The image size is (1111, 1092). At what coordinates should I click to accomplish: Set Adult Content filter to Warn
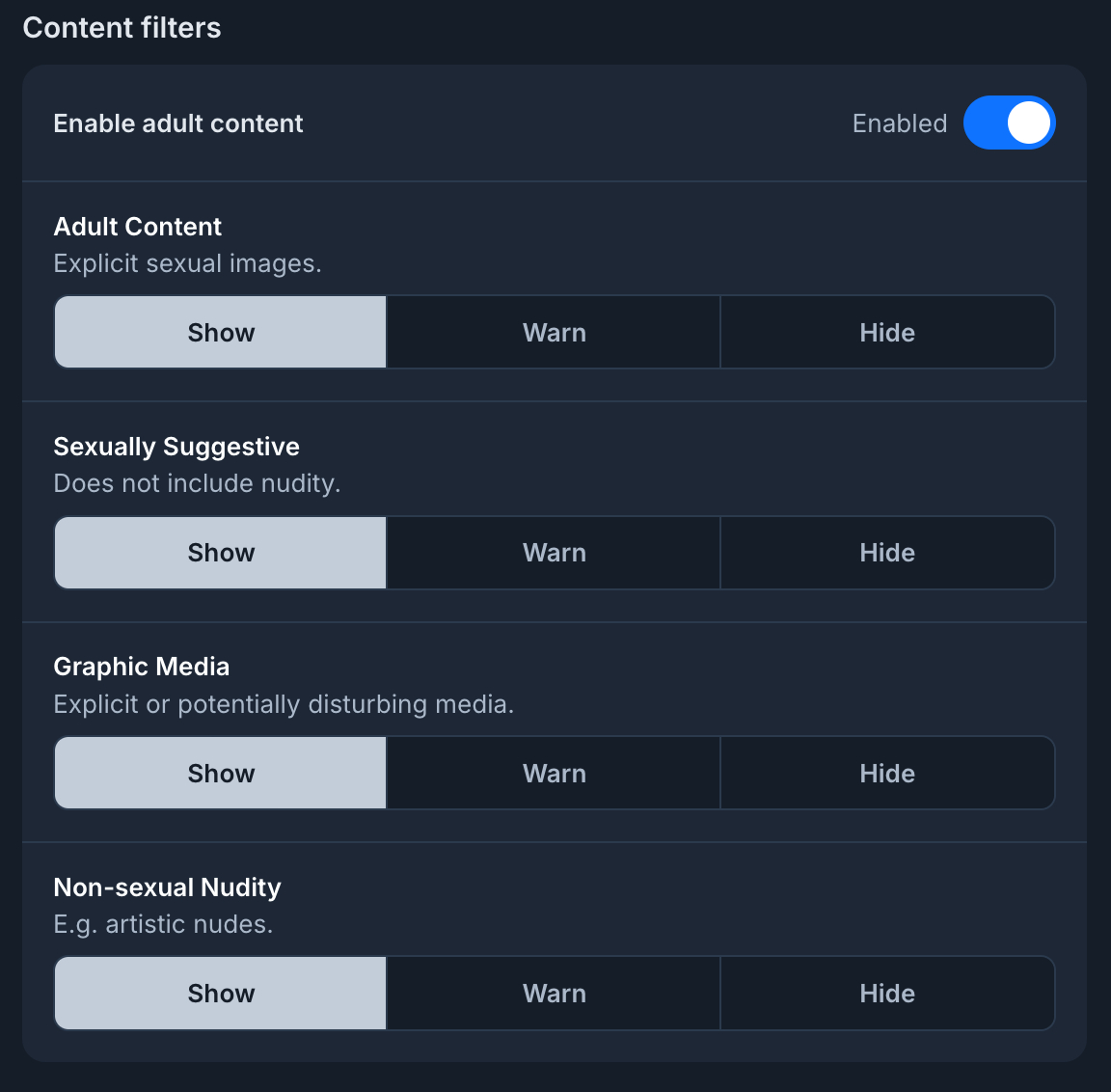[x=554, y=333]
